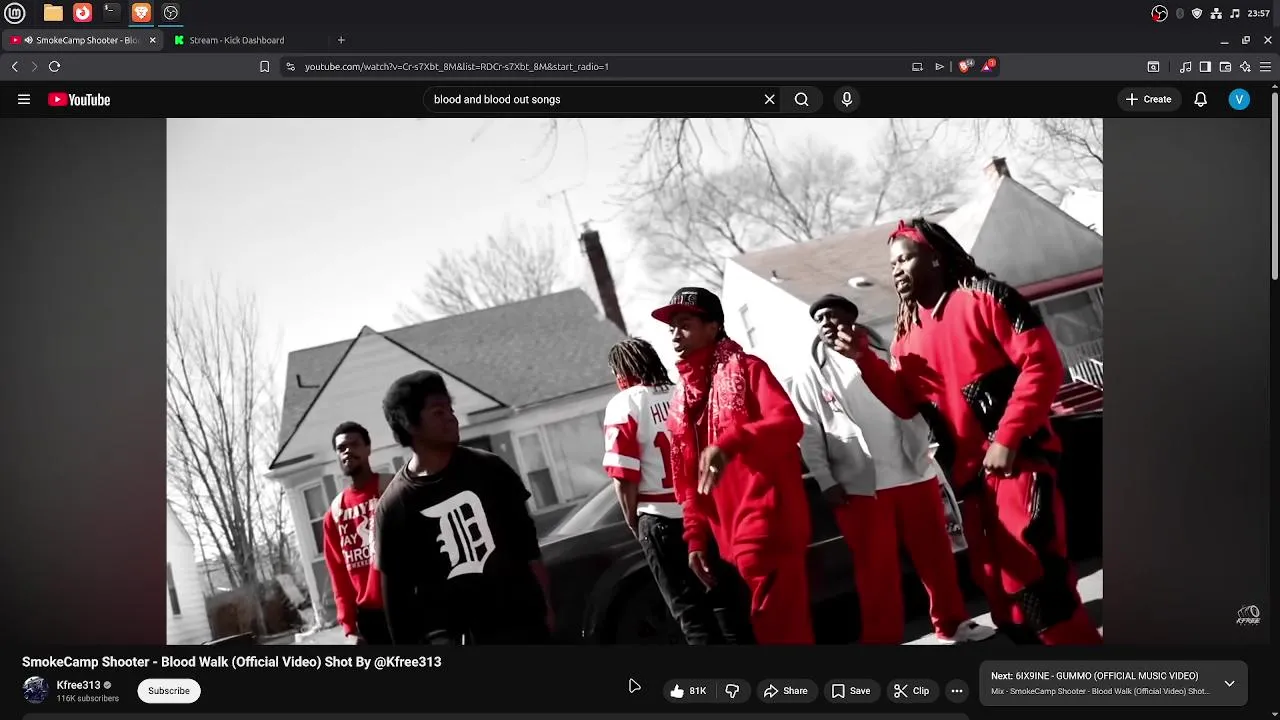Open the terminal from the taskbar

coord(112,13)
